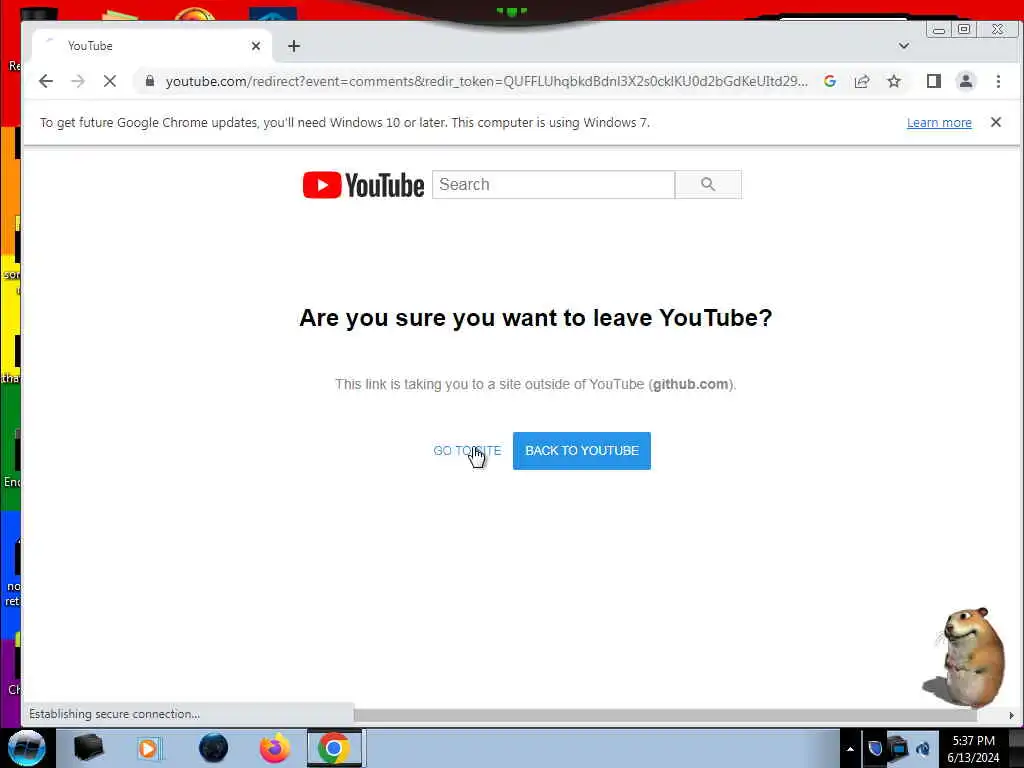Open the Chrome three-dot menu
1024x768 pixels.
pos(998,81)
